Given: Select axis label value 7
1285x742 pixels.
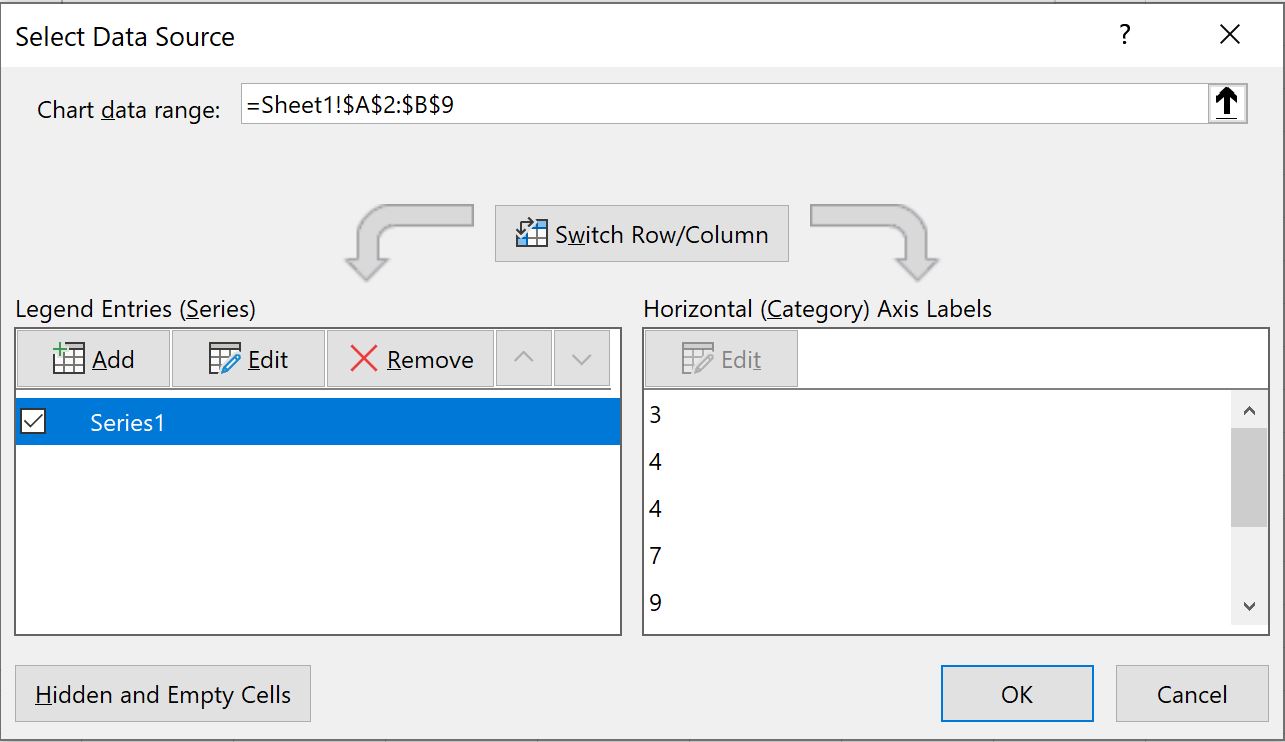Looking at the screenshot, I should (x=655, y=555).
